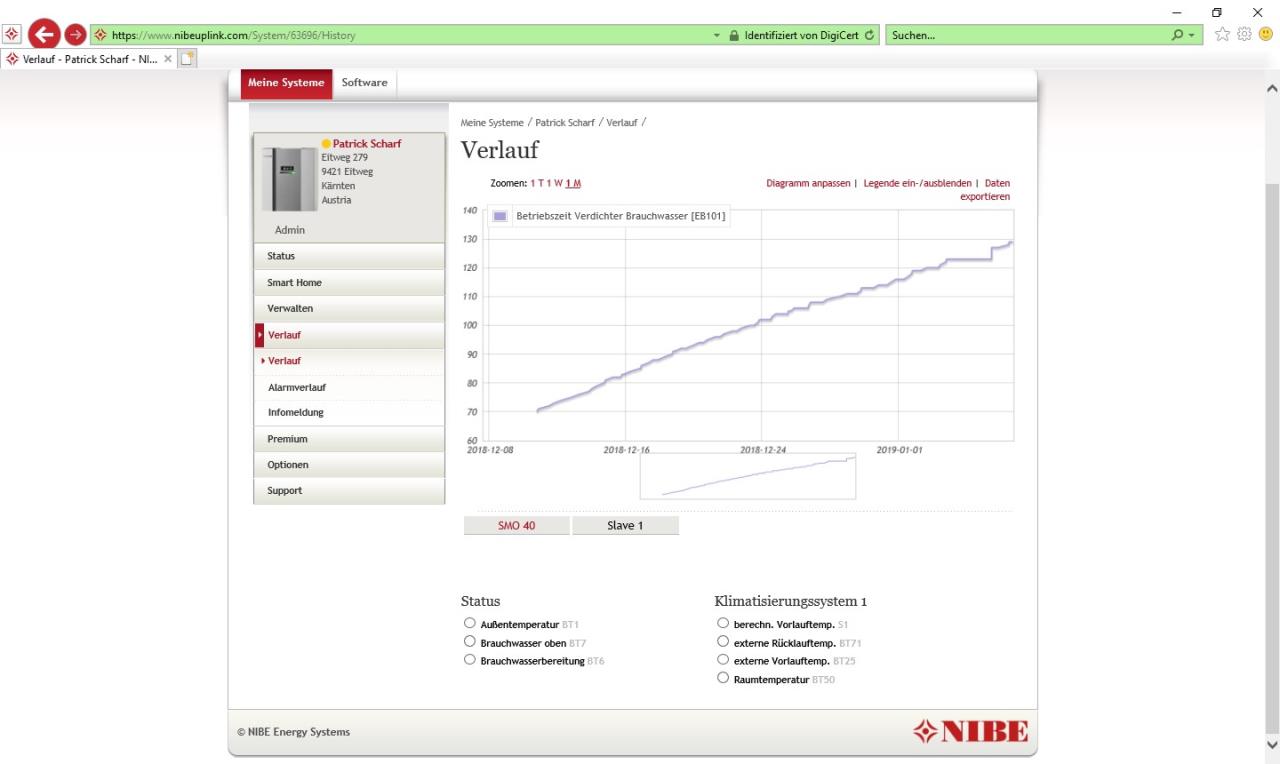This screenshot has width=1280, height=764.
Task: Open Optionen in the sidebar menu
Action: [x=349, y=465]
